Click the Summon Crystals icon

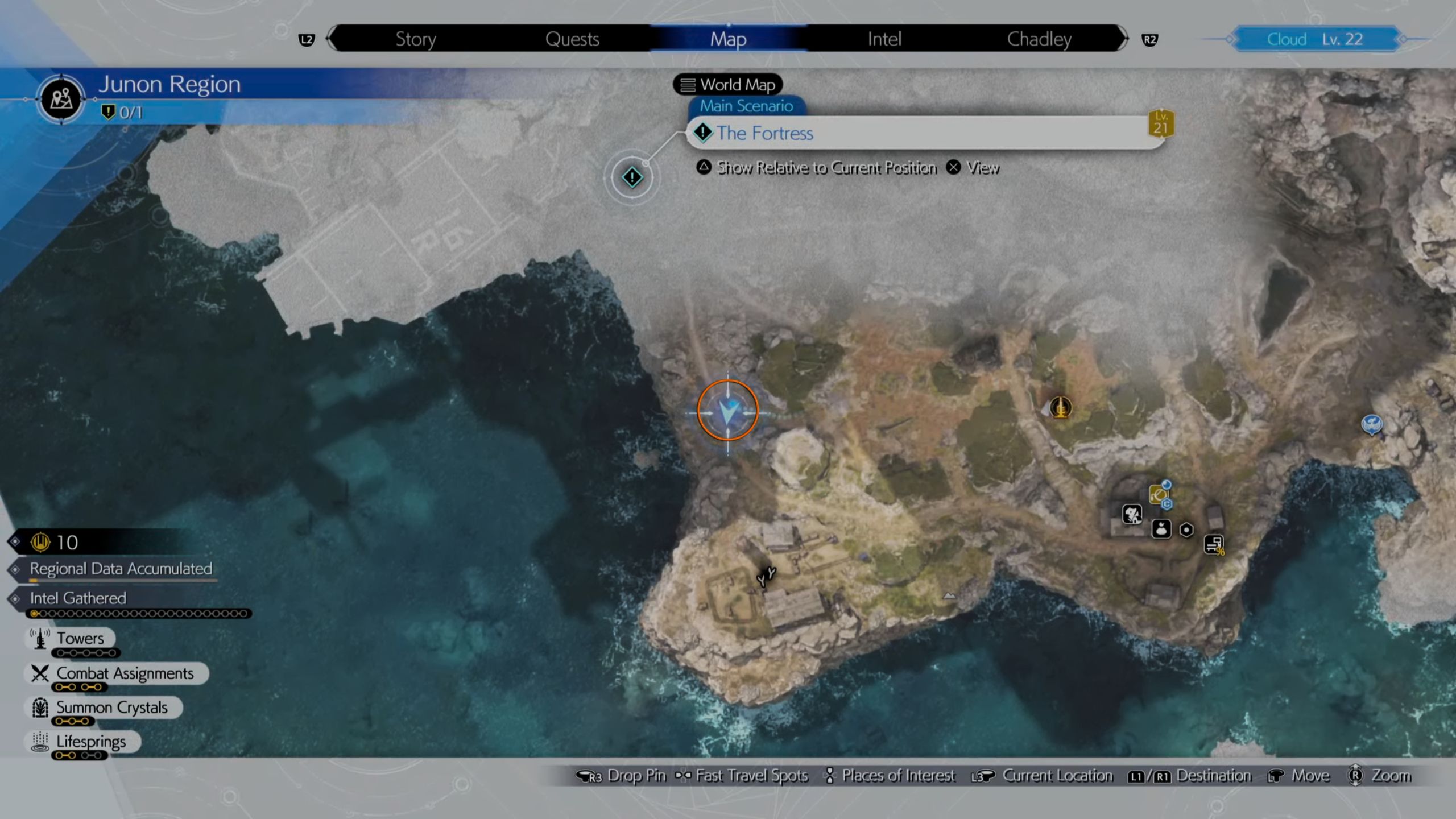click(x=40, y=708)
